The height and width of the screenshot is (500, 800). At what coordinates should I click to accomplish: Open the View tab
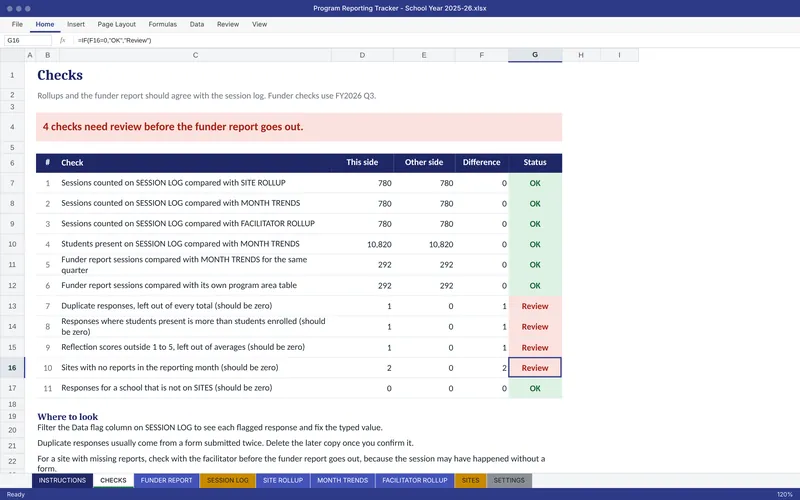click(259, 24)
